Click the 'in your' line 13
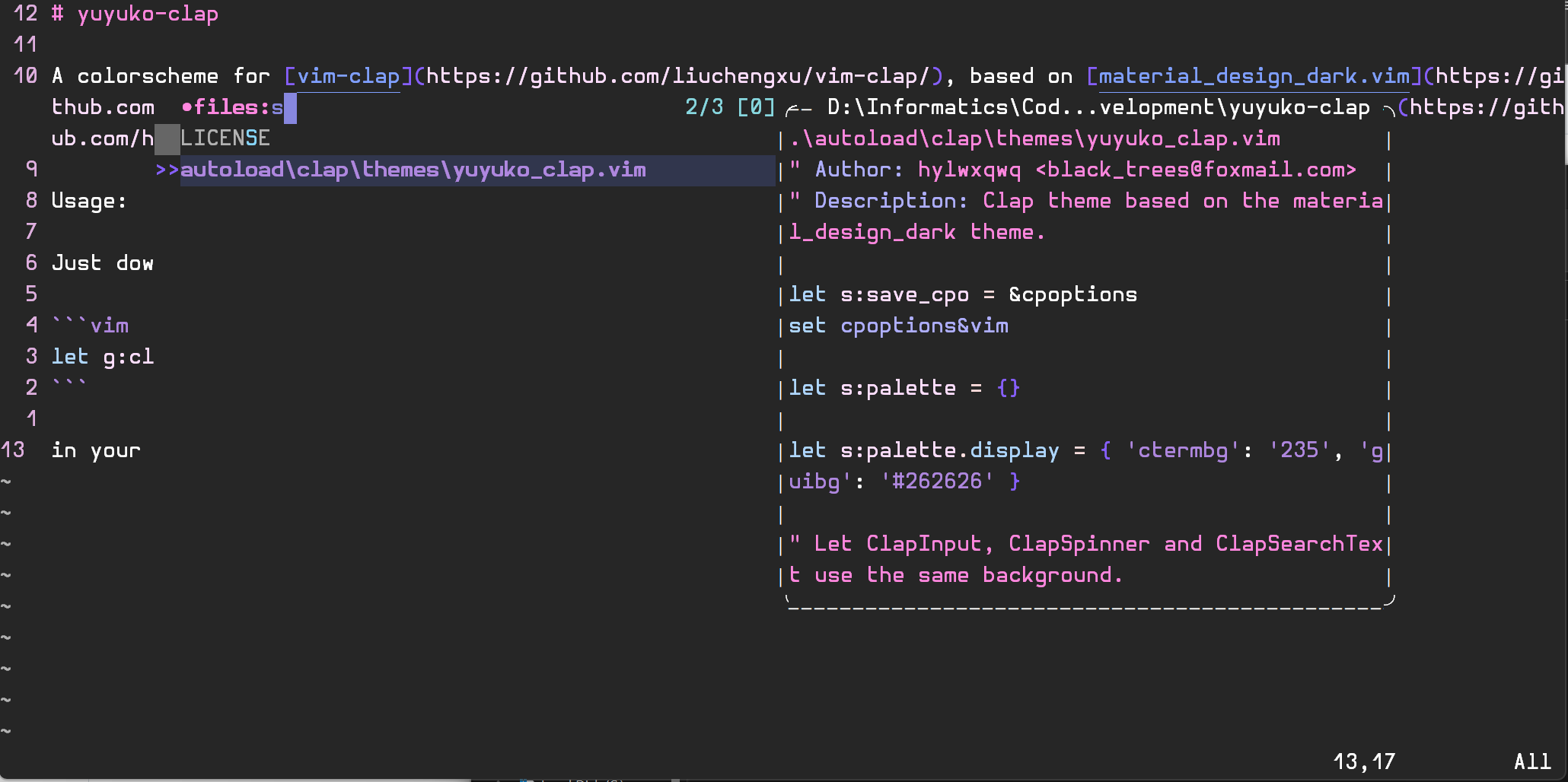The height and width of the screenshot is (782, 1568). [96, 450]
